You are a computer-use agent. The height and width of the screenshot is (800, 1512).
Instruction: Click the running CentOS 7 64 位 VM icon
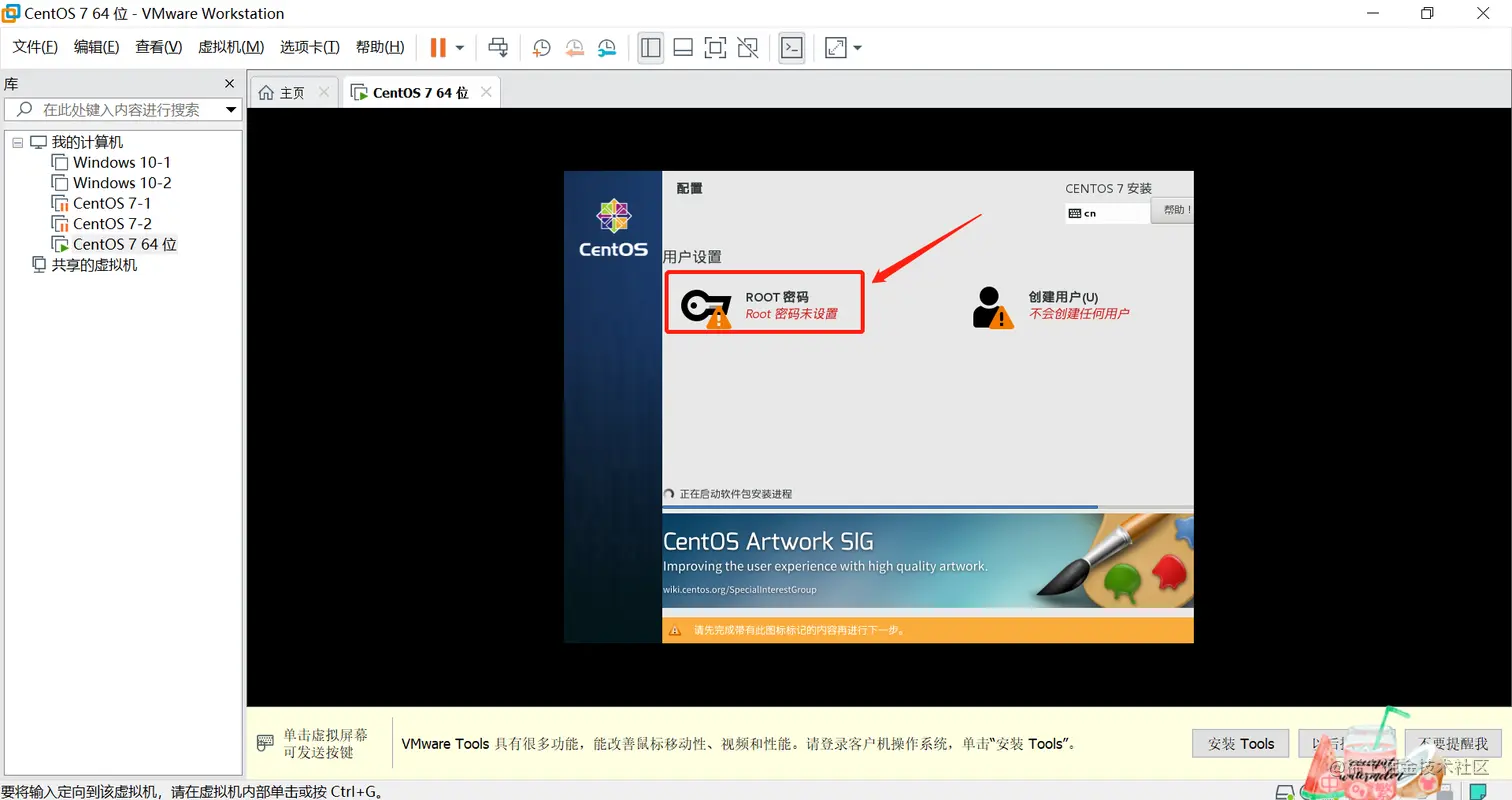(x=59, y=245)
